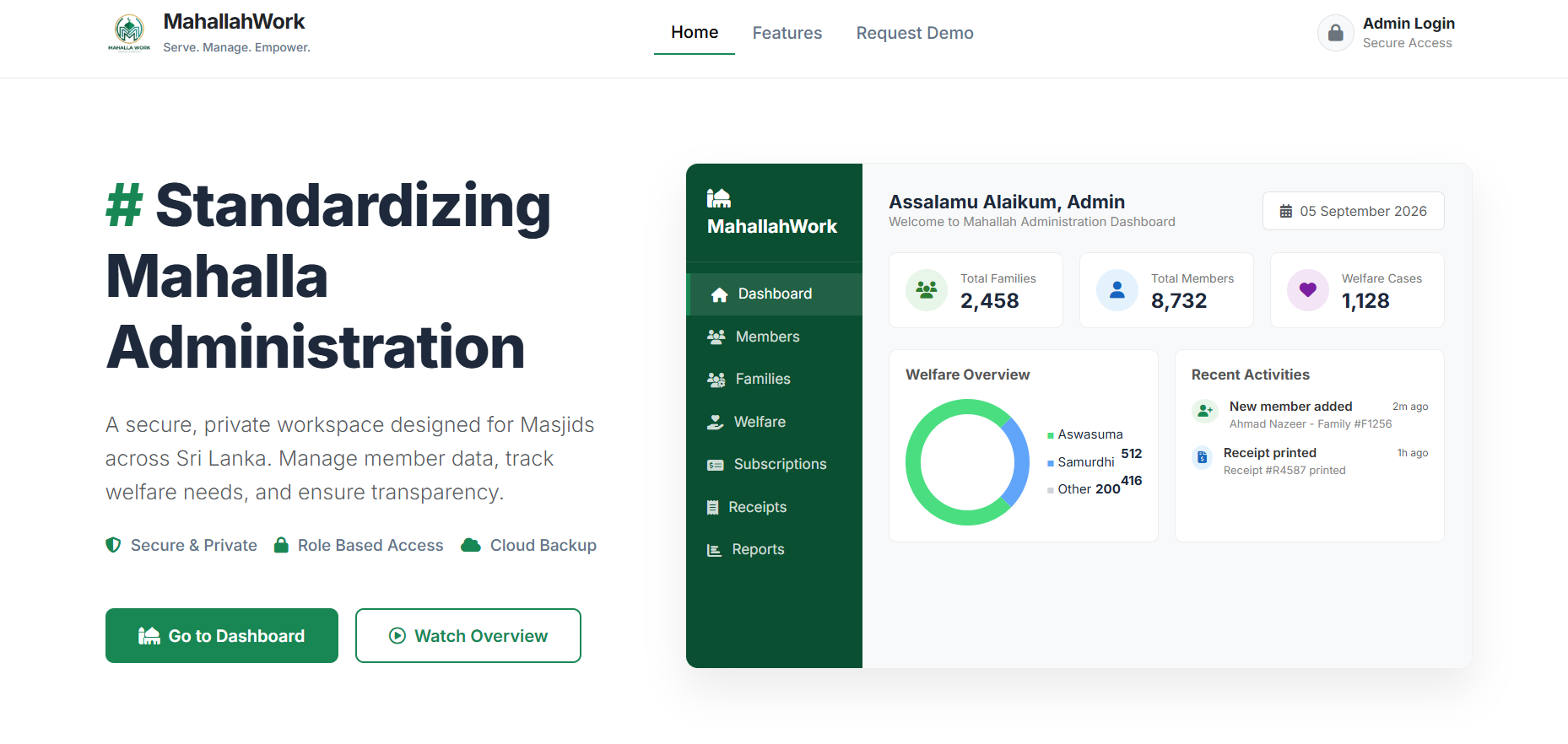
Task: Switch to the Features tab
Action: (787, 33)
